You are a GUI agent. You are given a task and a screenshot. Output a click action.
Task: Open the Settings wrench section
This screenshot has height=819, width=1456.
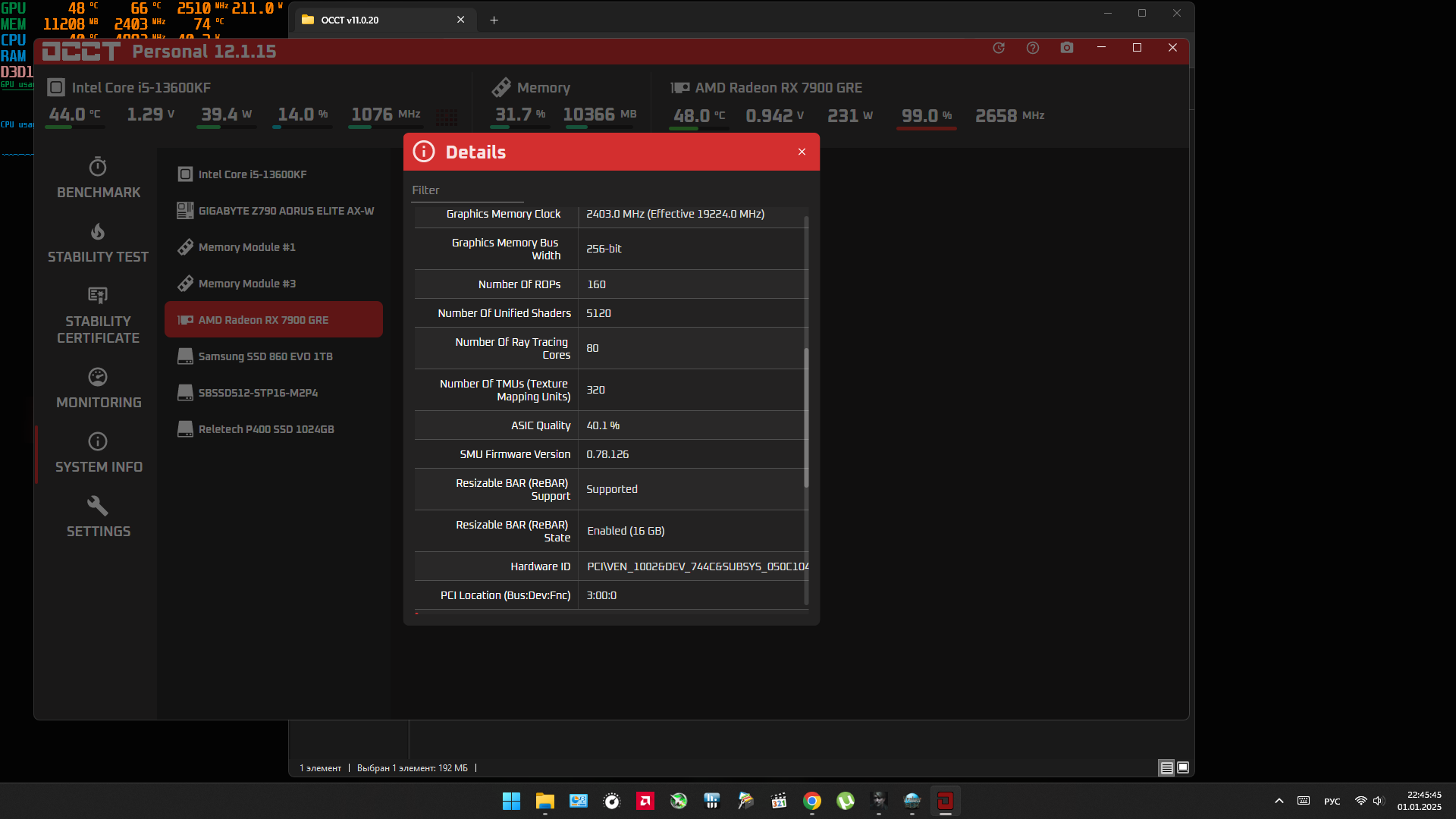pyautogui.click(x=98, y=506)
